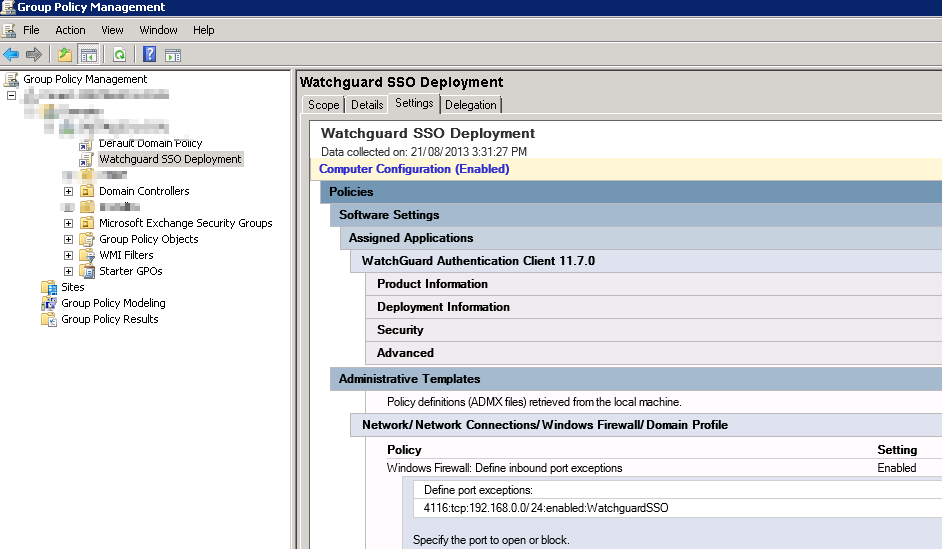942x549 pixels.
Task: Select the Domain Controllers tree item
Action: (144, 191)
